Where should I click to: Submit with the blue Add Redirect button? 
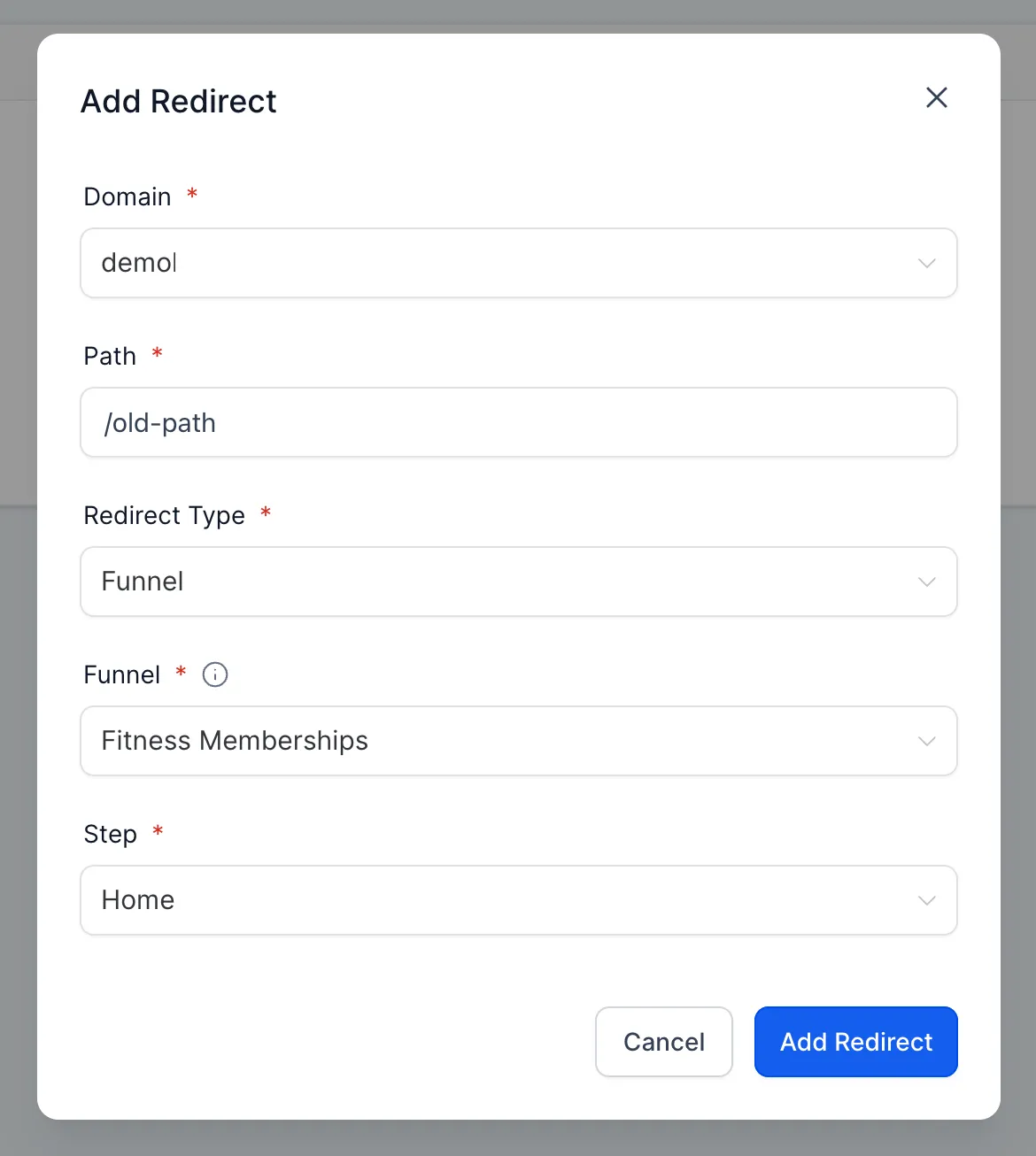pyautogui.click(x=855, y=1042)
